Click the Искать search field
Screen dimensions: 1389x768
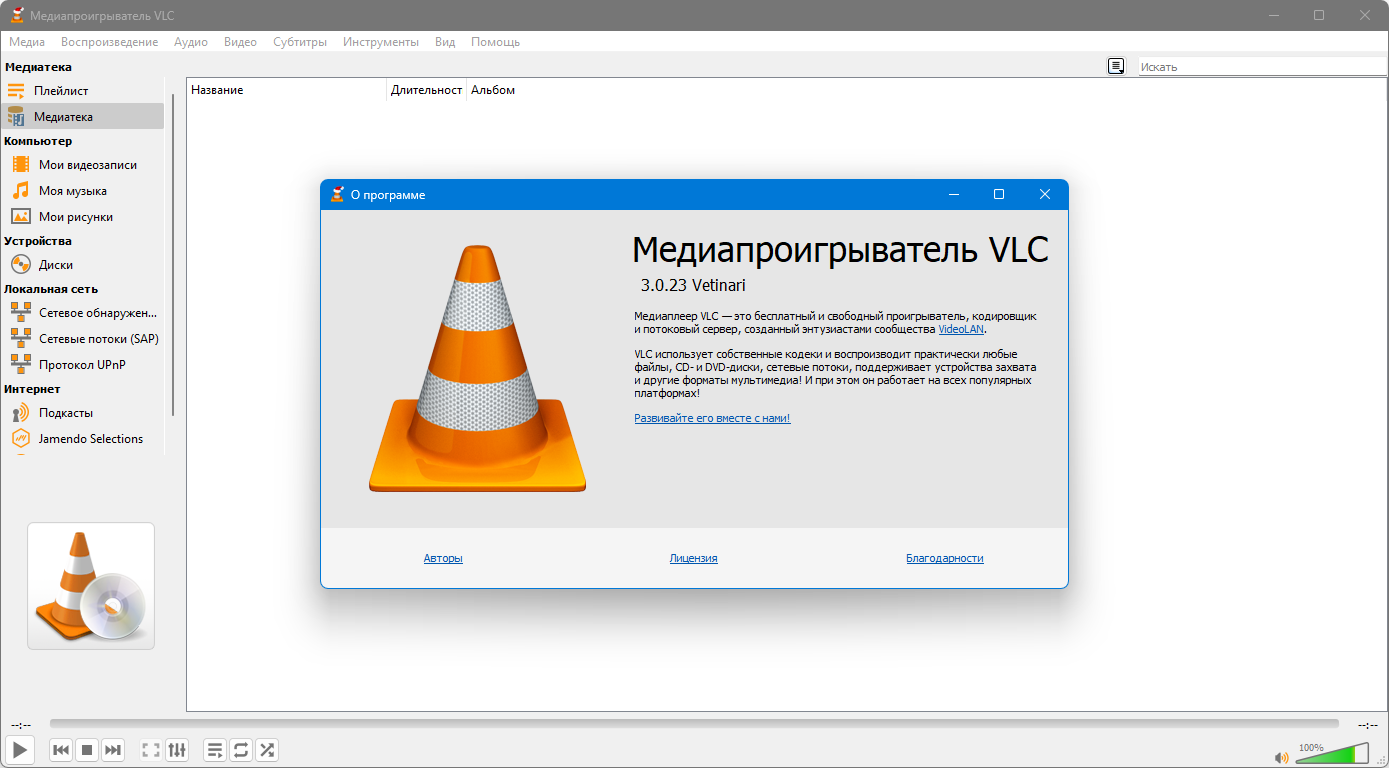point(1260,67)
